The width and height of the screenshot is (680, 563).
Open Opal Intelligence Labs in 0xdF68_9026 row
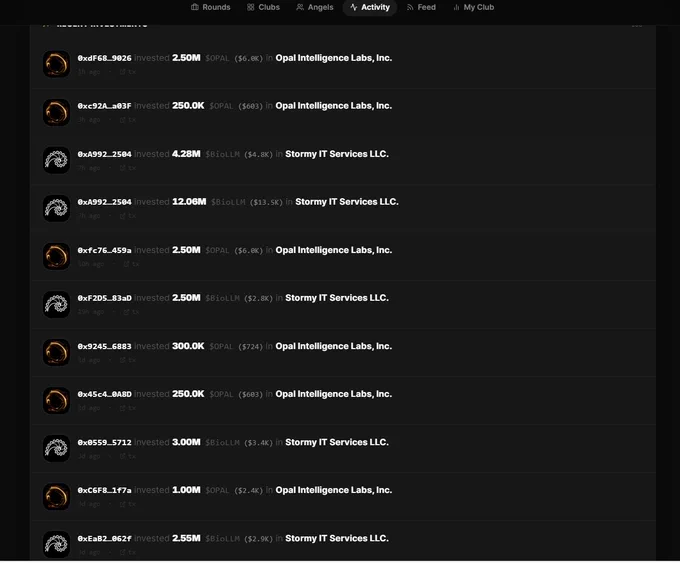(x=333, y=58)
